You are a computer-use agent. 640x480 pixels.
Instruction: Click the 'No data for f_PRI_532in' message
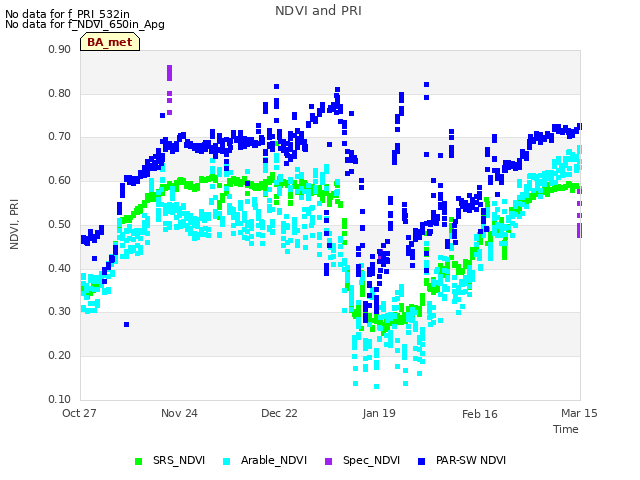pyautogui.click(x=67, y=14)
